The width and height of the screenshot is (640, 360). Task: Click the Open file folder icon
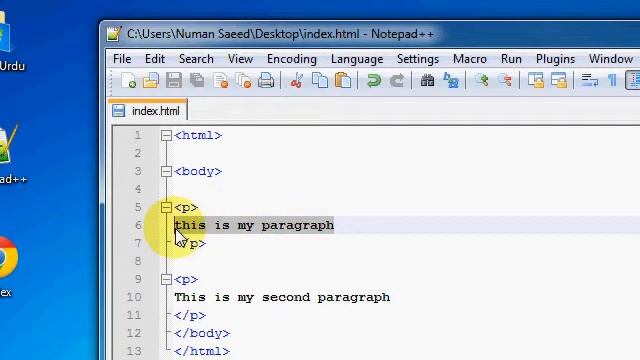point(151,80)
